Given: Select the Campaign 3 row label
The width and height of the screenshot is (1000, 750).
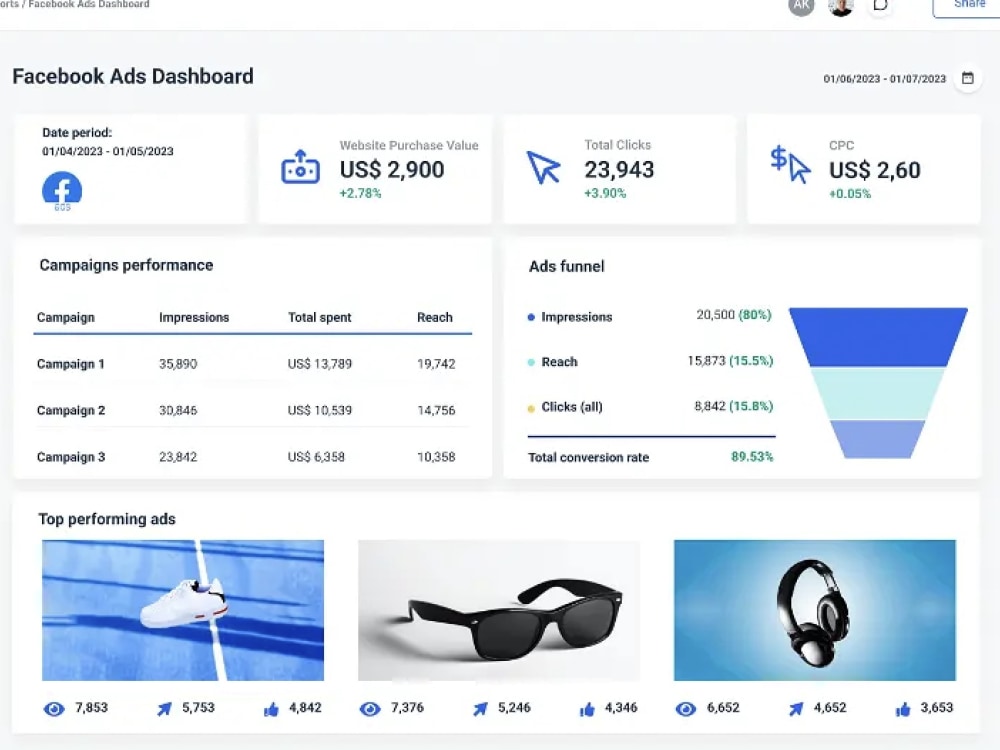Looking at the screenshot, I should point(71,457).
